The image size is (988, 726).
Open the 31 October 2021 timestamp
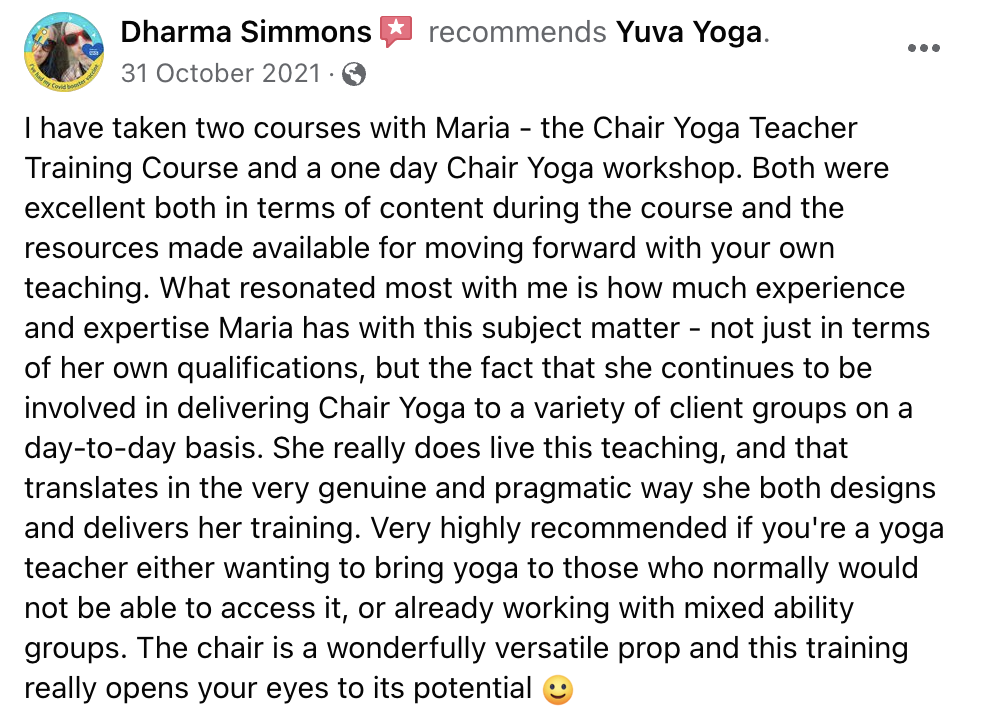(x=221, y=73)
